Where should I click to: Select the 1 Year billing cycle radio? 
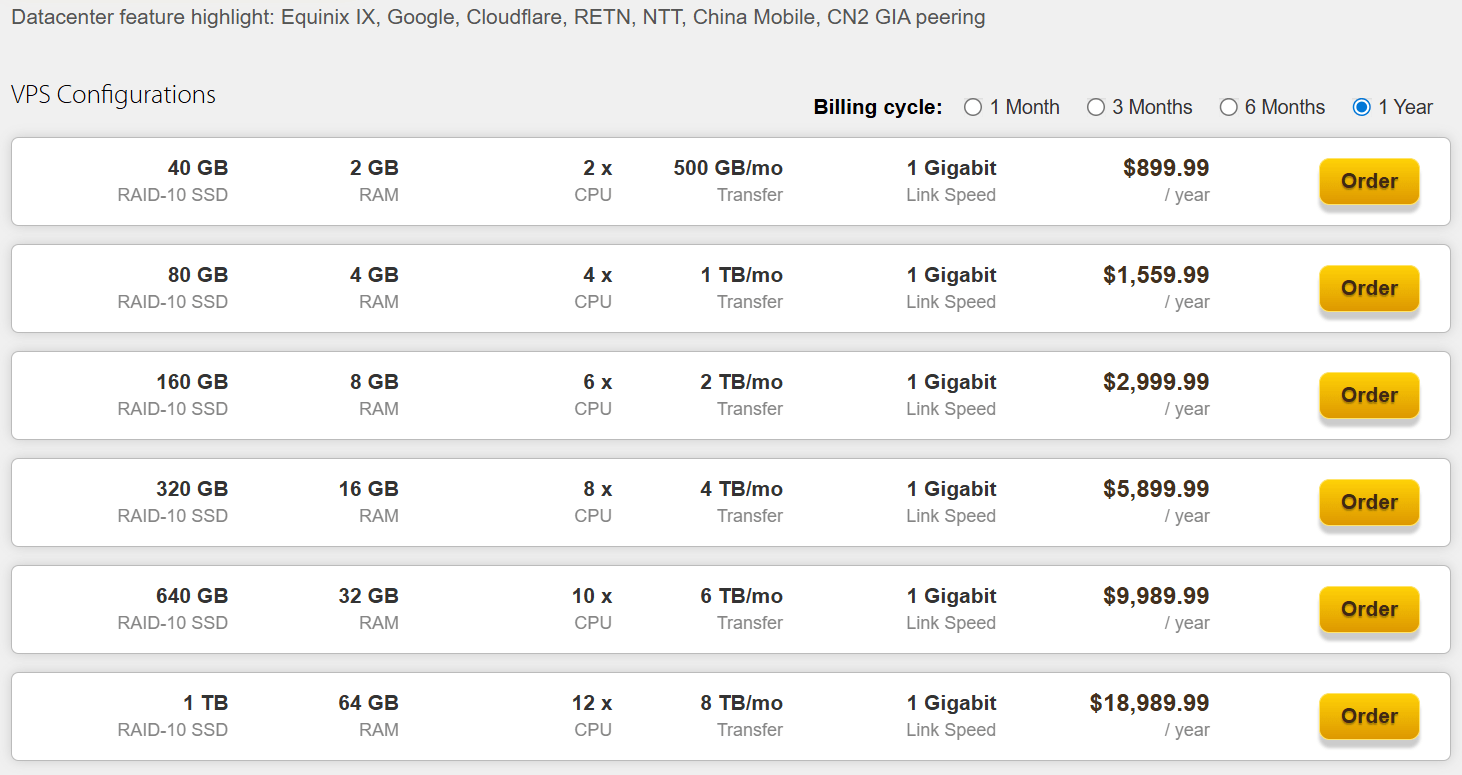pos(1361,107)
